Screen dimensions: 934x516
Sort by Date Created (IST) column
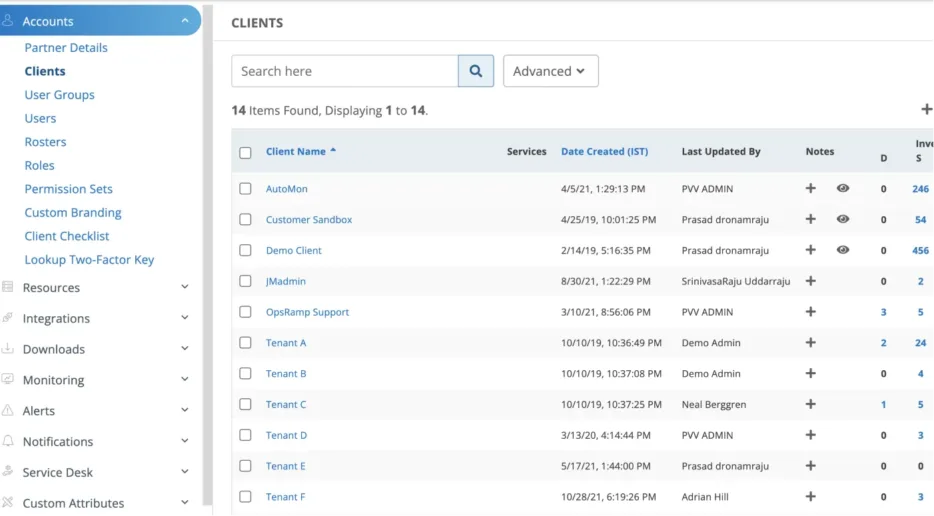(605, 151)
